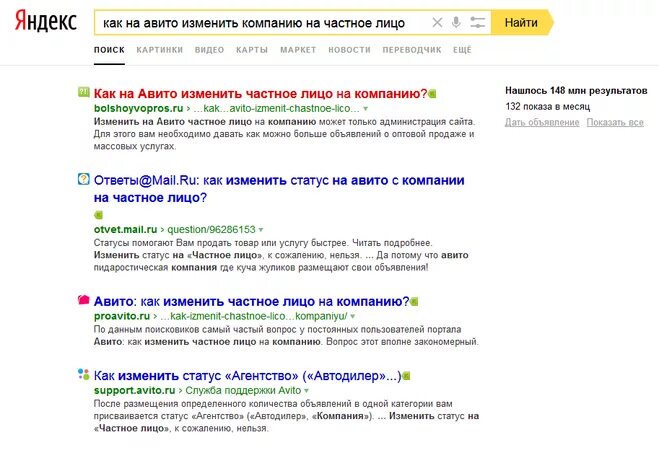The image size is (659, 453).
Task: Activate voice search microphone icon
Action: [x=456, y=22]
